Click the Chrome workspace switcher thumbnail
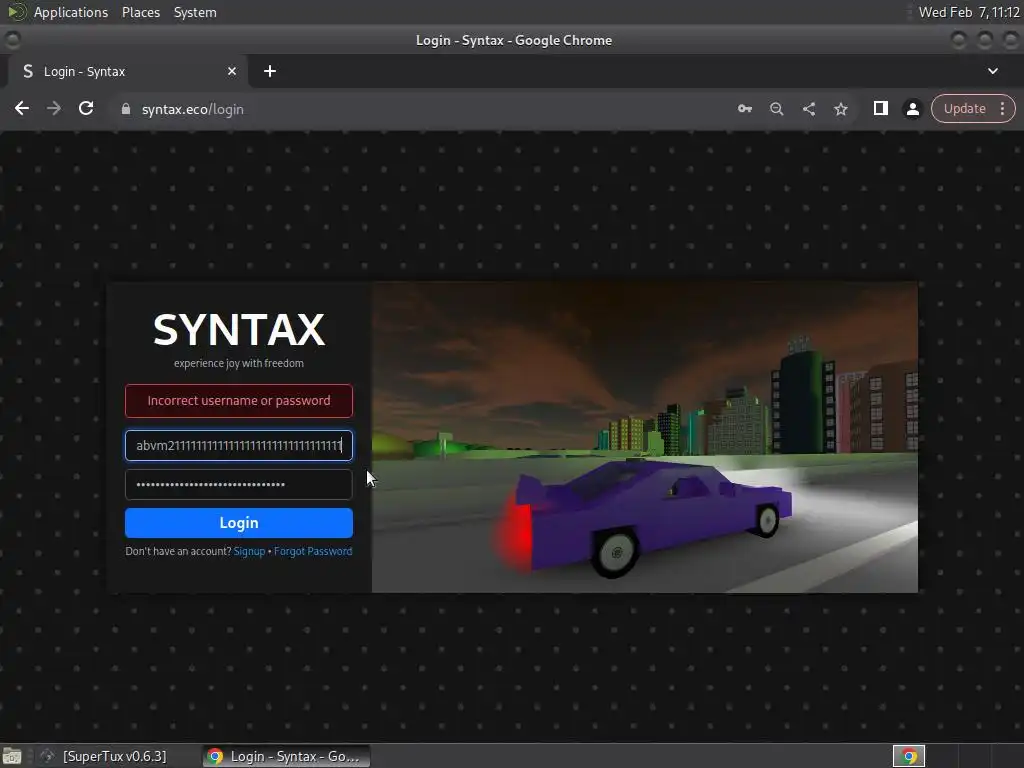The height and width of the screenshot is (768, 1024). pos(909,756)
